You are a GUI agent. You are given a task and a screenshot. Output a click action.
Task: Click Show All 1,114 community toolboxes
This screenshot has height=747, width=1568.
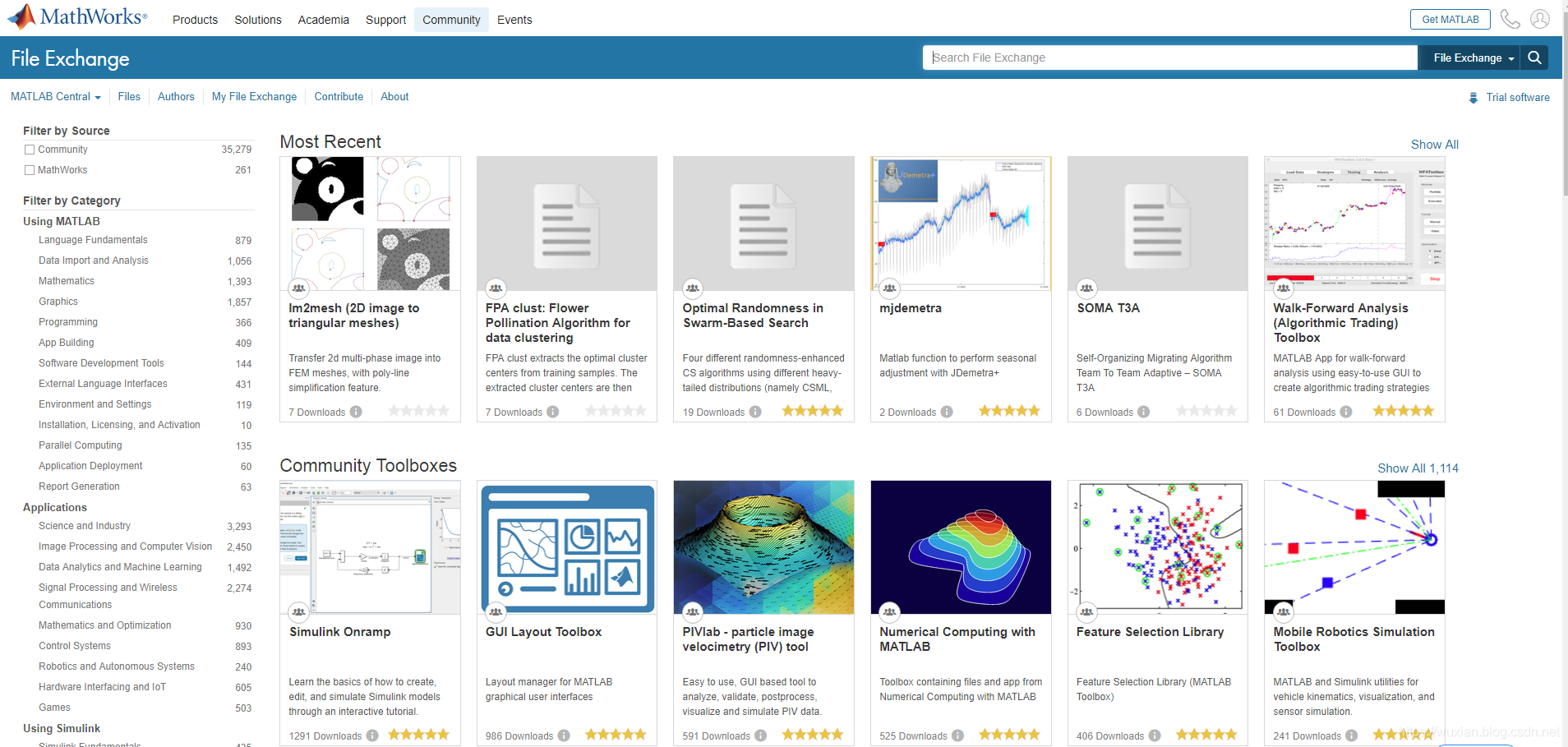point(1418,468)
